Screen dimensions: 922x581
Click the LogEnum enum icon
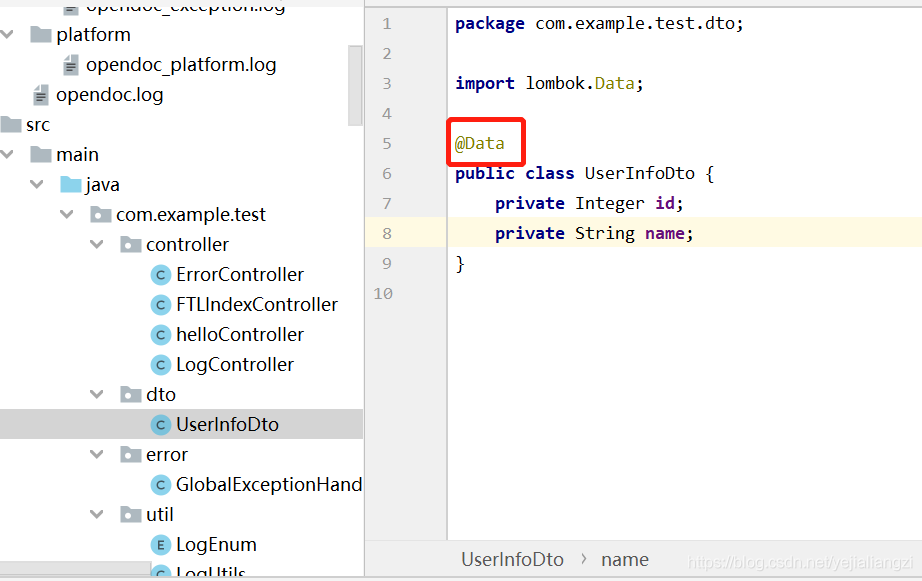coord(161,545)
